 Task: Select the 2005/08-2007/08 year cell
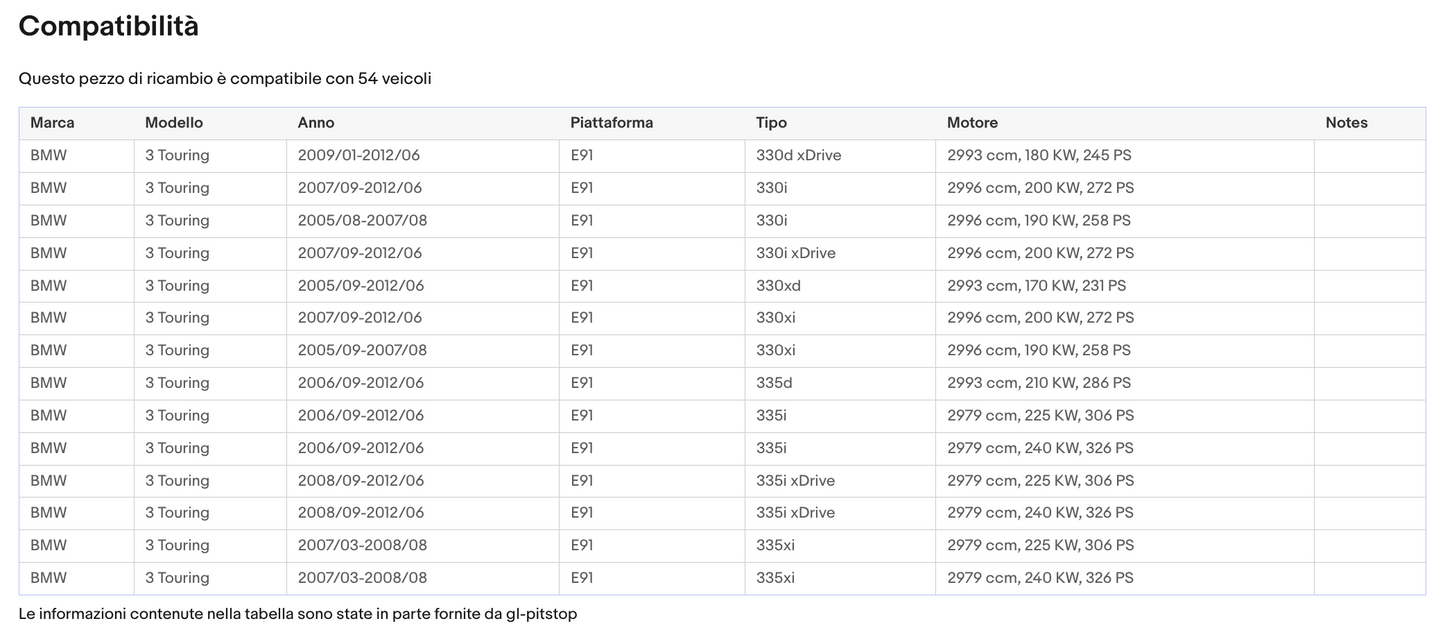pyautogui.click(x=362, y=221)
